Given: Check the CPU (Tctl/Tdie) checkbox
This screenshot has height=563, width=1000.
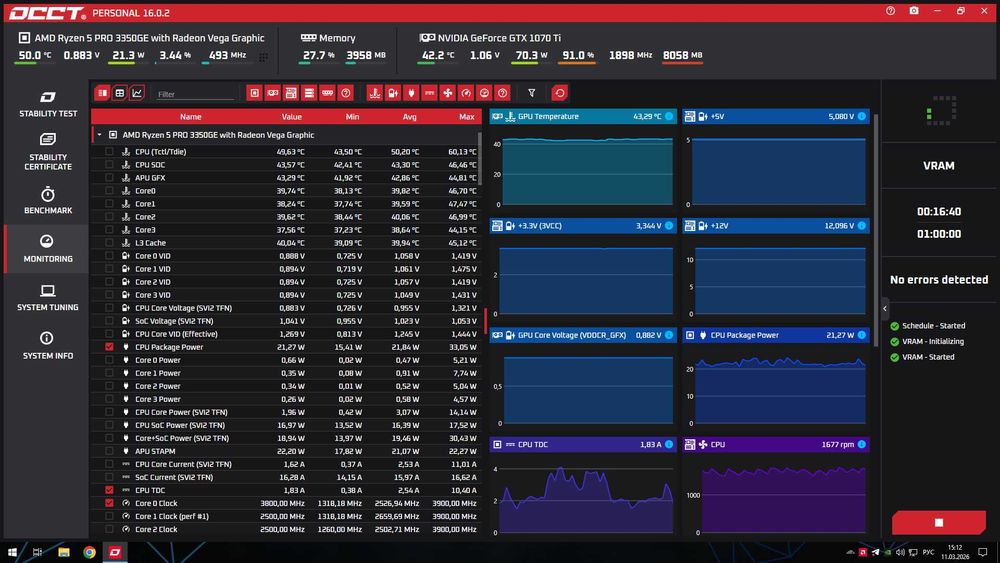Looking at the screenshot, I should 109,152.
